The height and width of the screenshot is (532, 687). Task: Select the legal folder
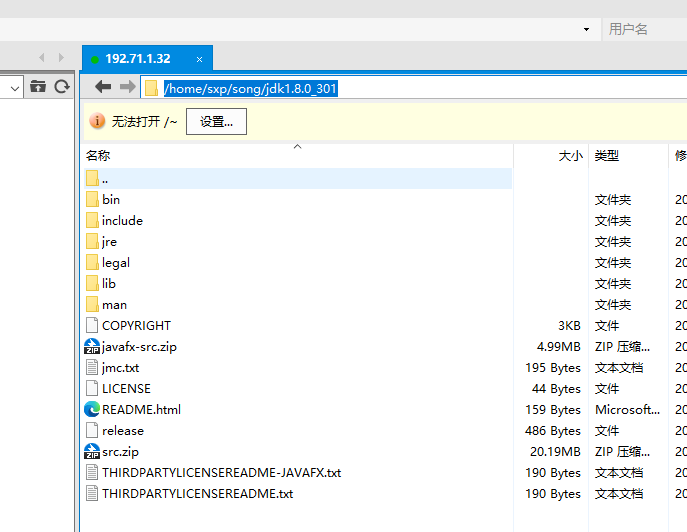[116, 262]
